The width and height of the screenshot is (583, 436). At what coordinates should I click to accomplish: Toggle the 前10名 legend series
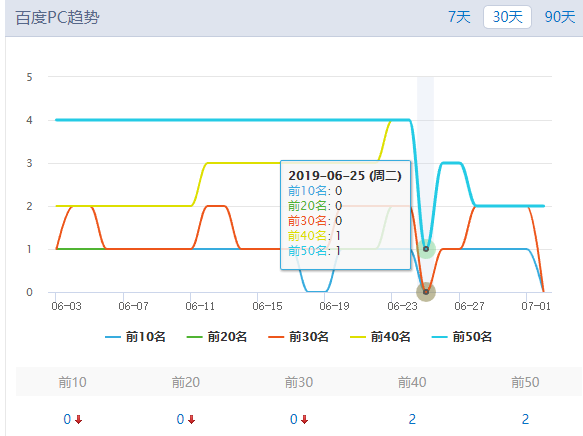coord(135,337)
